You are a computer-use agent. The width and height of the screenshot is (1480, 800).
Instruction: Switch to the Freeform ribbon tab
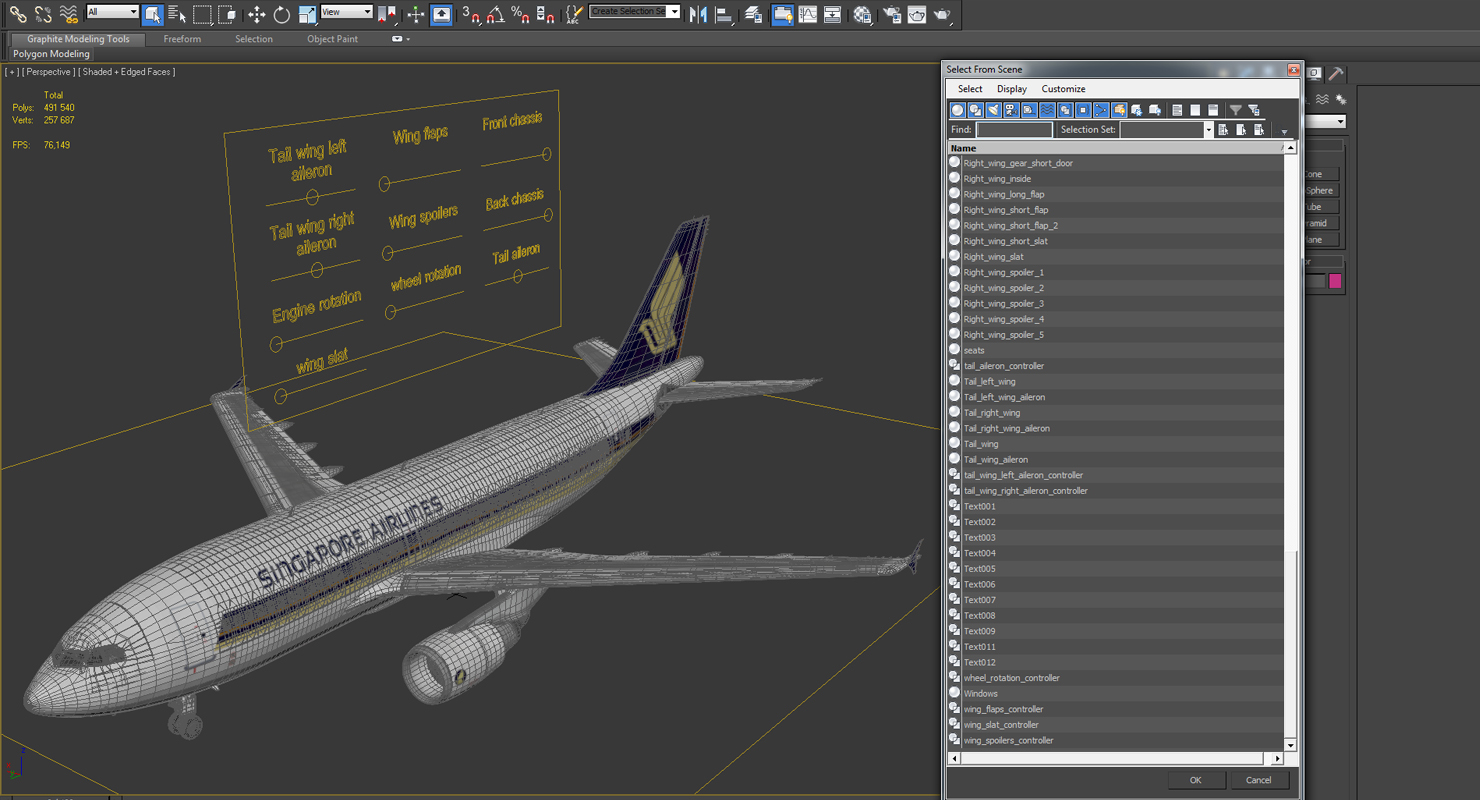tap(182, 39)
